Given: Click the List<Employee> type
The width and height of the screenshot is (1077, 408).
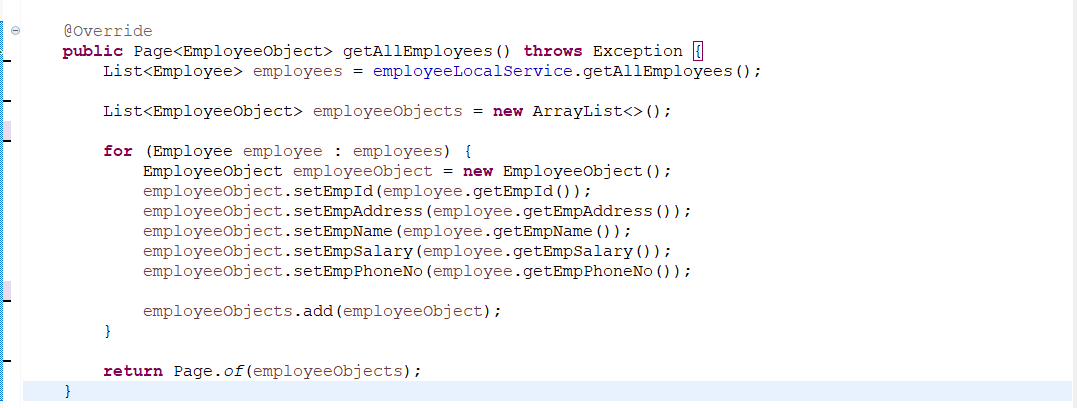Looking at the screenshot, I should pyautogui.click(x=173, y=71).
